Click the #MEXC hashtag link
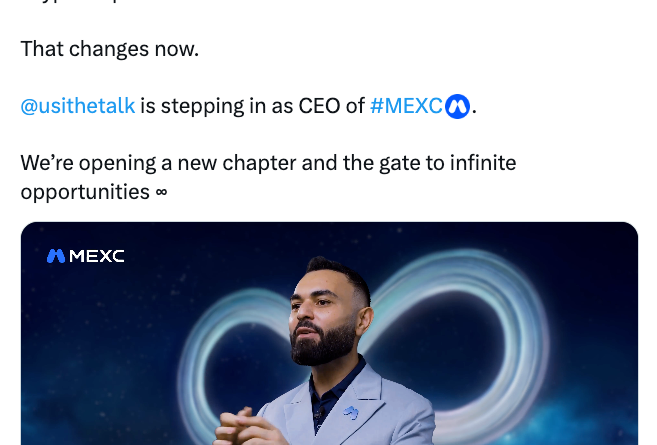 pyautogui.click(x=406, y=106)
